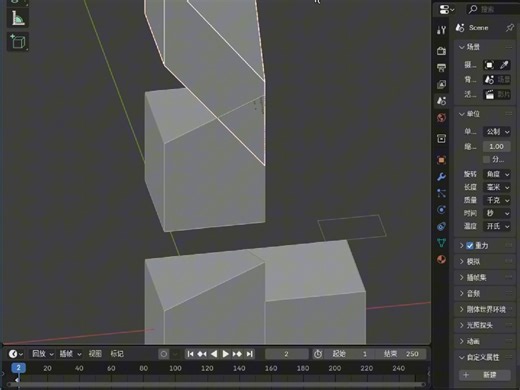Pick a camera with the eyedropper icon
This screenshot has height=390, width=520.
(x=504, y=65)
